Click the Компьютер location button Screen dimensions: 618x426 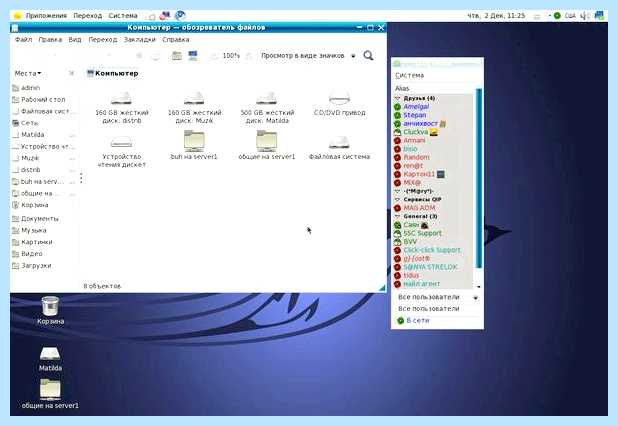click(x=113, y=73)
